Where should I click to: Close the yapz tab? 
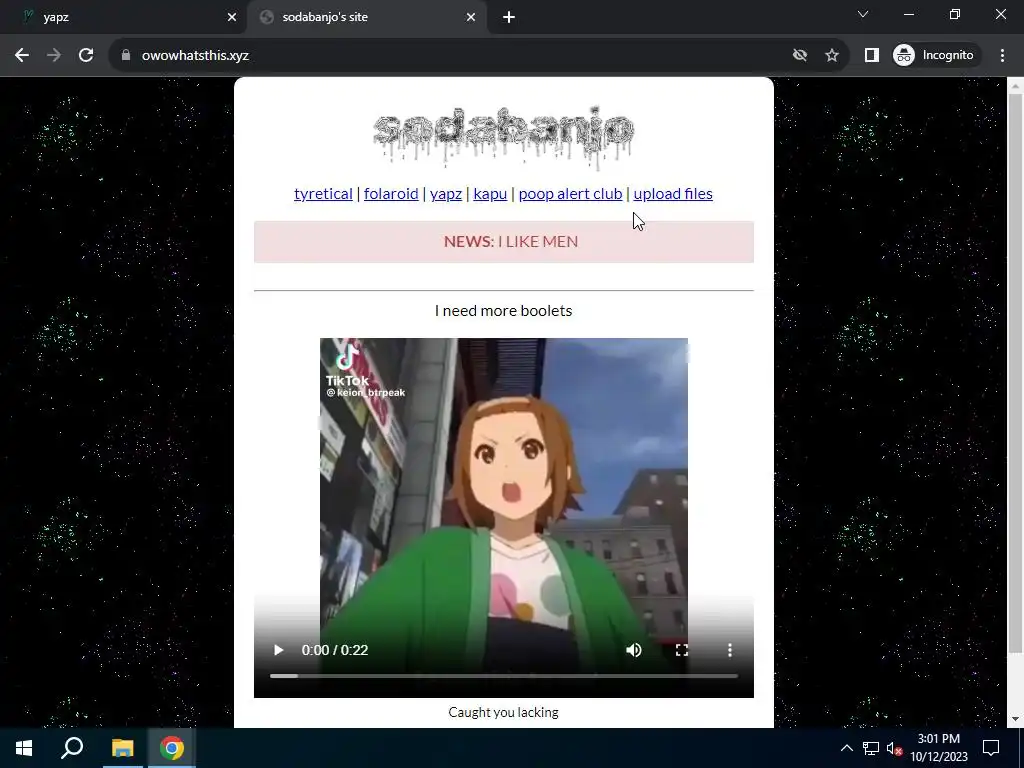[x=231, y=17]
